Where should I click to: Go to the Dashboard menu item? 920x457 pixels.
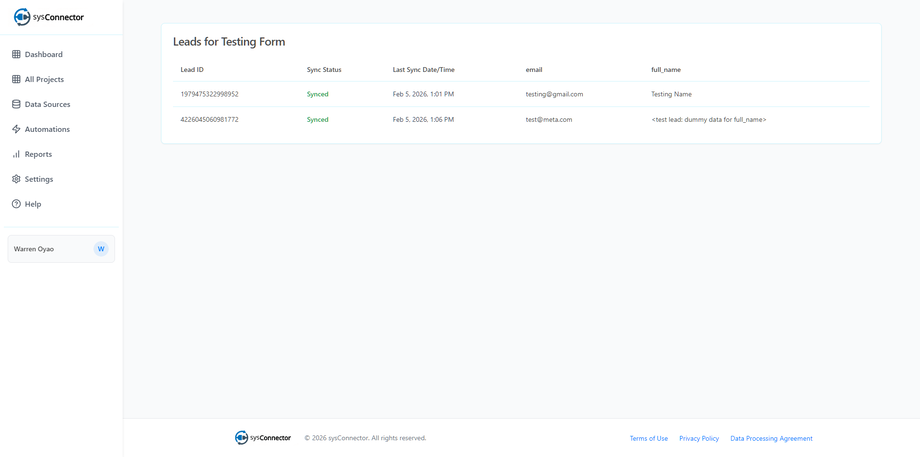click(x=44, y=54)
